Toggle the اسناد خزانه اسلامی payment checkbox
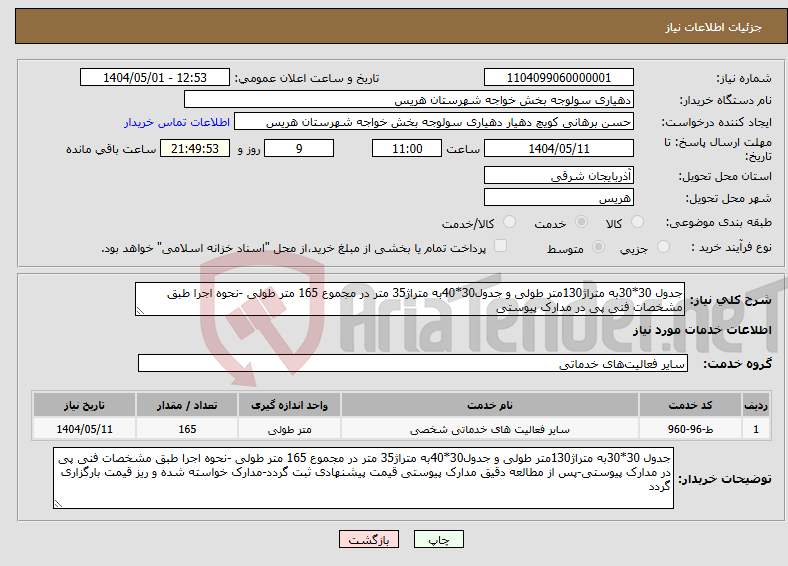This screenshot has width=788, height=566. (x=501, y=246)
